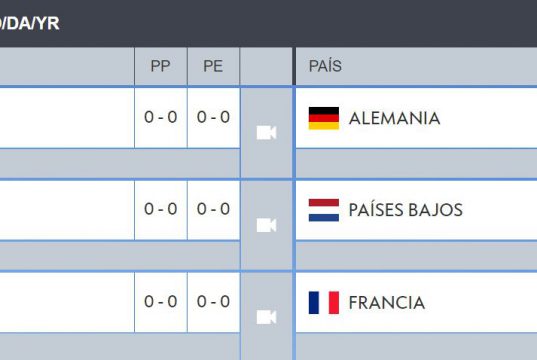Click the DA/YR date format heading
This screenshot has height=360, width=537.
(x=30, y=24)
